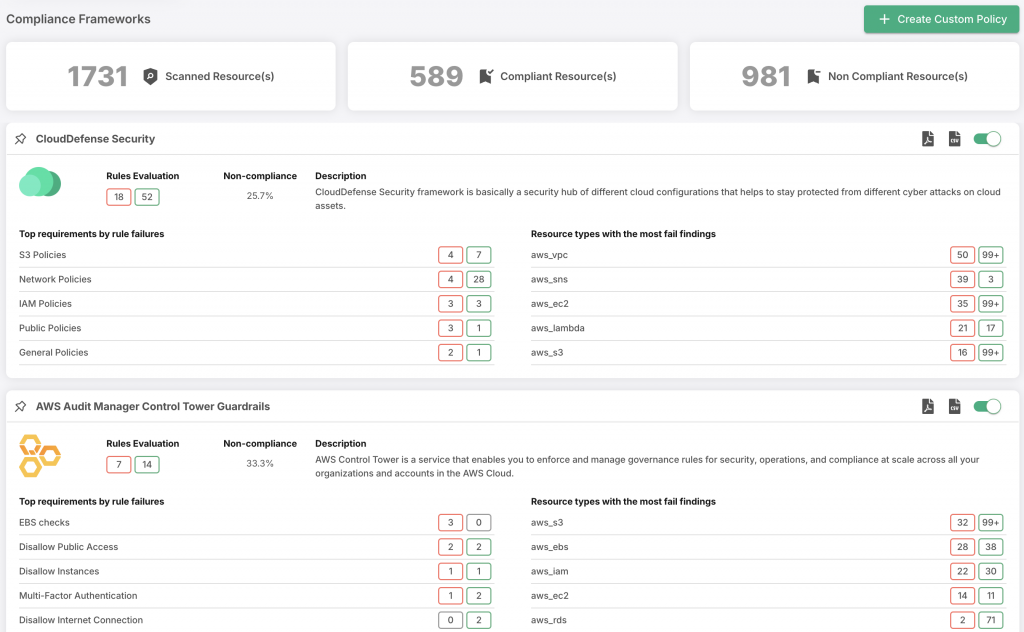Viewport: 1024px width, 632px height.
Task: Export AWS Audit Manager CSV file
Action: click(954, 406)
